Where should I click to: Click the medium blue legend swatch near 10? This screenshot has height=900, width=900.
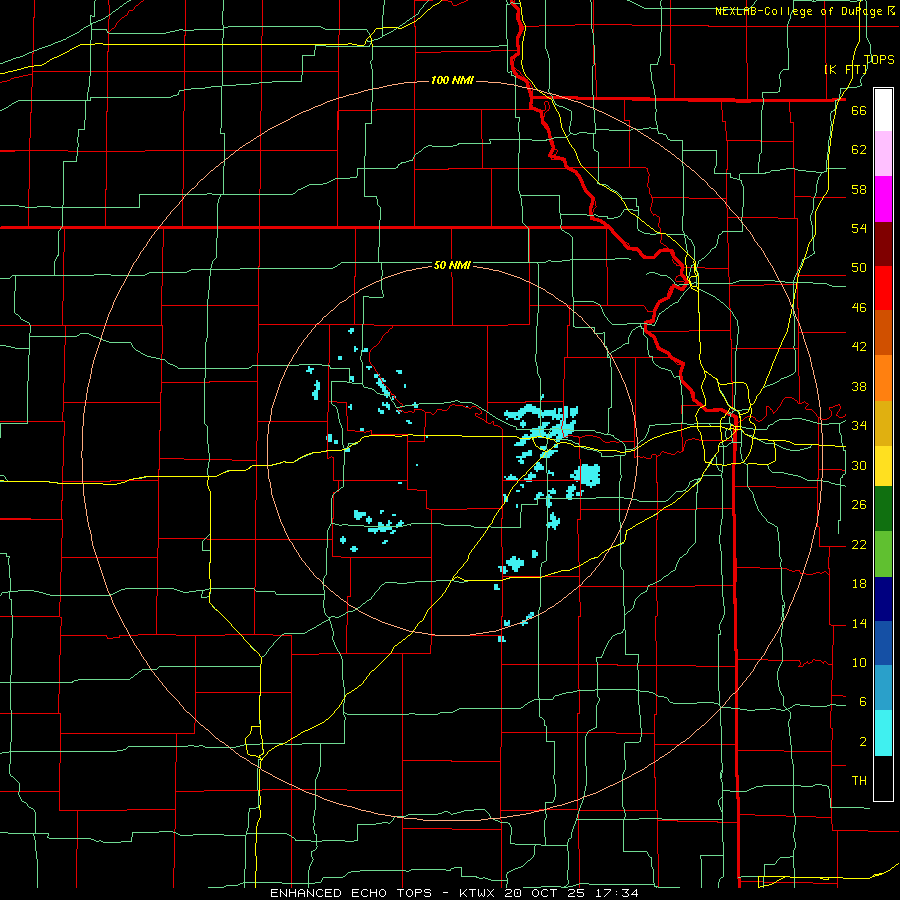pyautogui.click(x=883, y=643)
